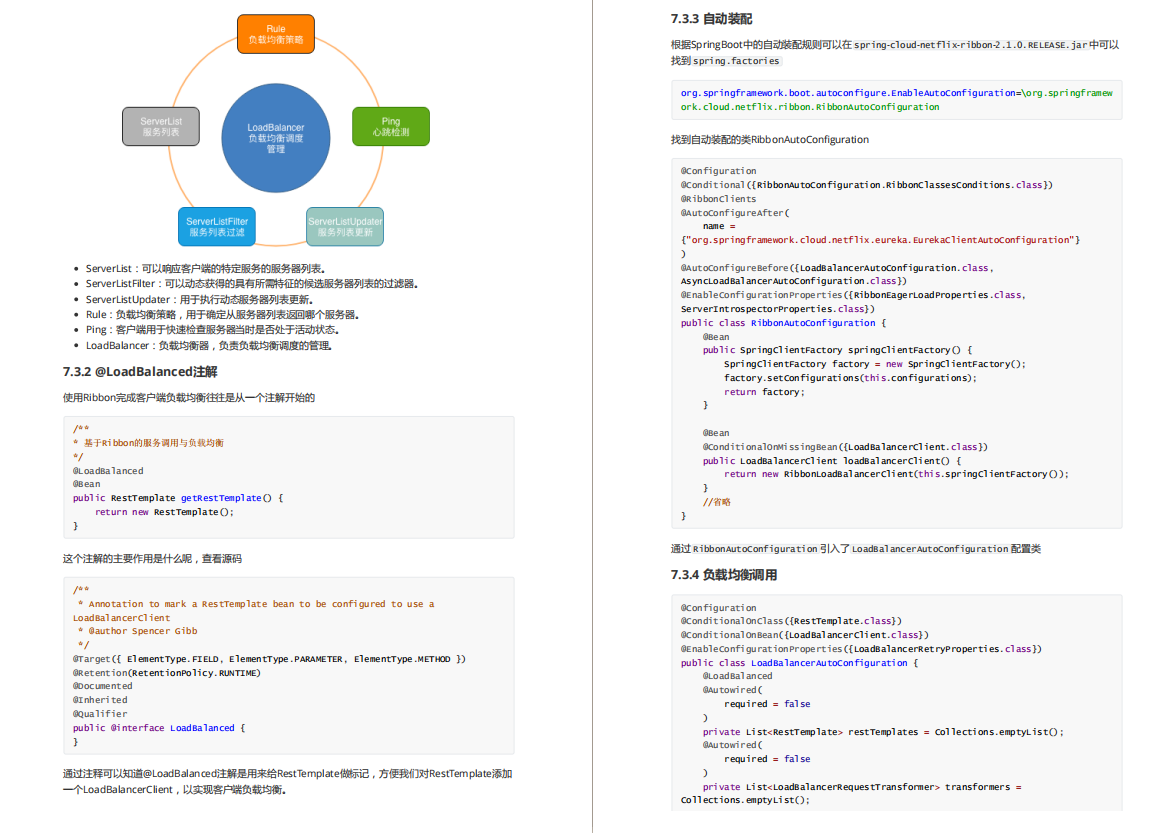Click the List<RestTemplate> restTemplates line
The width and height of the screenshot is (1161, 833).
(x=883, y=732)
